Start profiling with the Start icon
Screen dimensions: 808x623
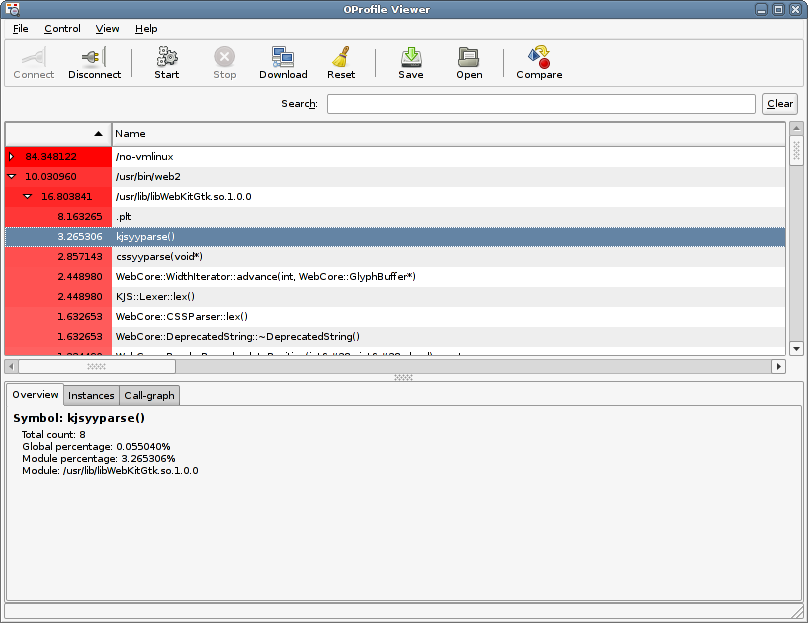pyautogui.click(x=167, y=58)
